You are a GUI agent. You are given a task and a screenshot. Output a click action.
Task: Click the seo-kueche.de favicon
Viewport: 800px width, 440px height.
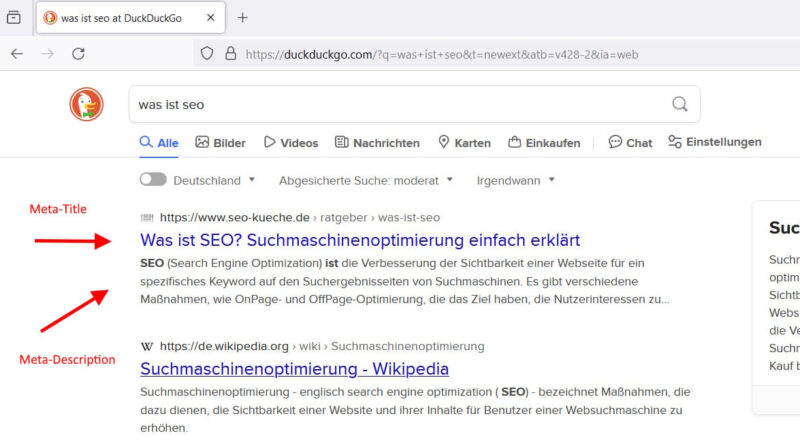tap(147, 218)
